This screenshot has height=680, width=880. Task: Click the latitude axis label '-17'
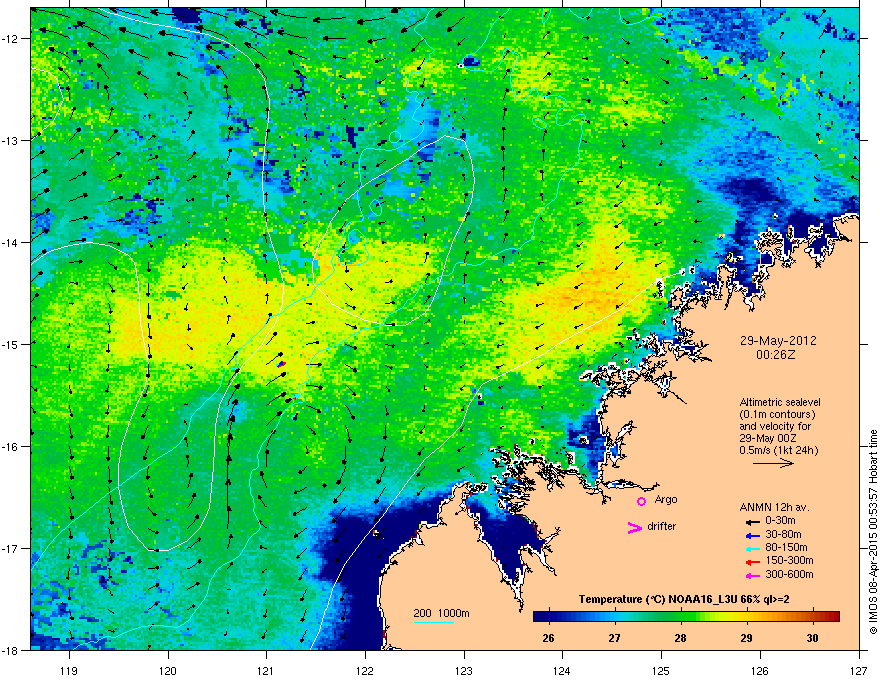click(10, 548)
